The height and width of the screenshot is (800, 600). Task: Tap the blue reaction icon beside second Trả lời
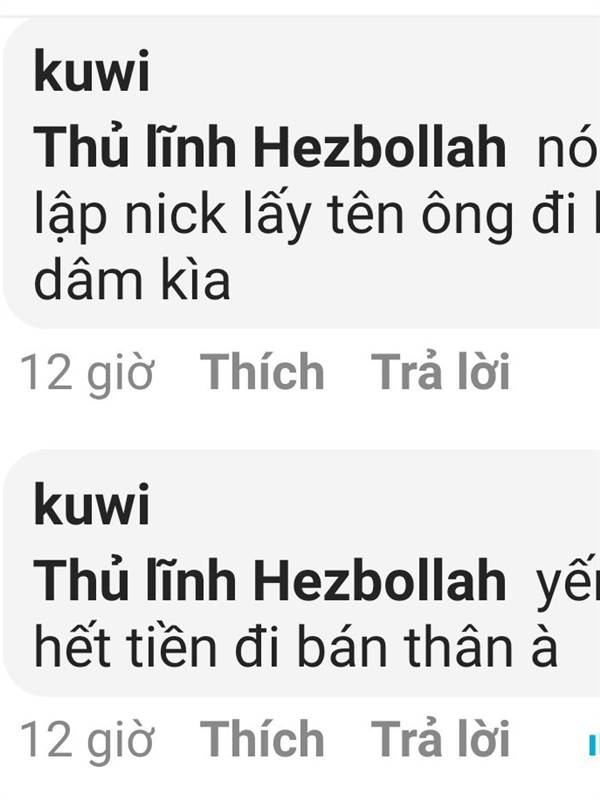[593, 744]
